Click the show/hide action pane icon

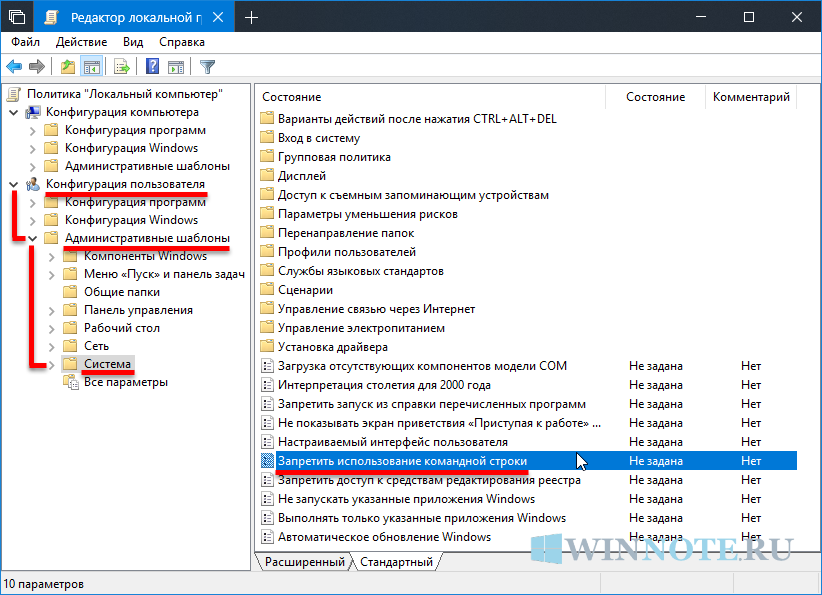175,67
